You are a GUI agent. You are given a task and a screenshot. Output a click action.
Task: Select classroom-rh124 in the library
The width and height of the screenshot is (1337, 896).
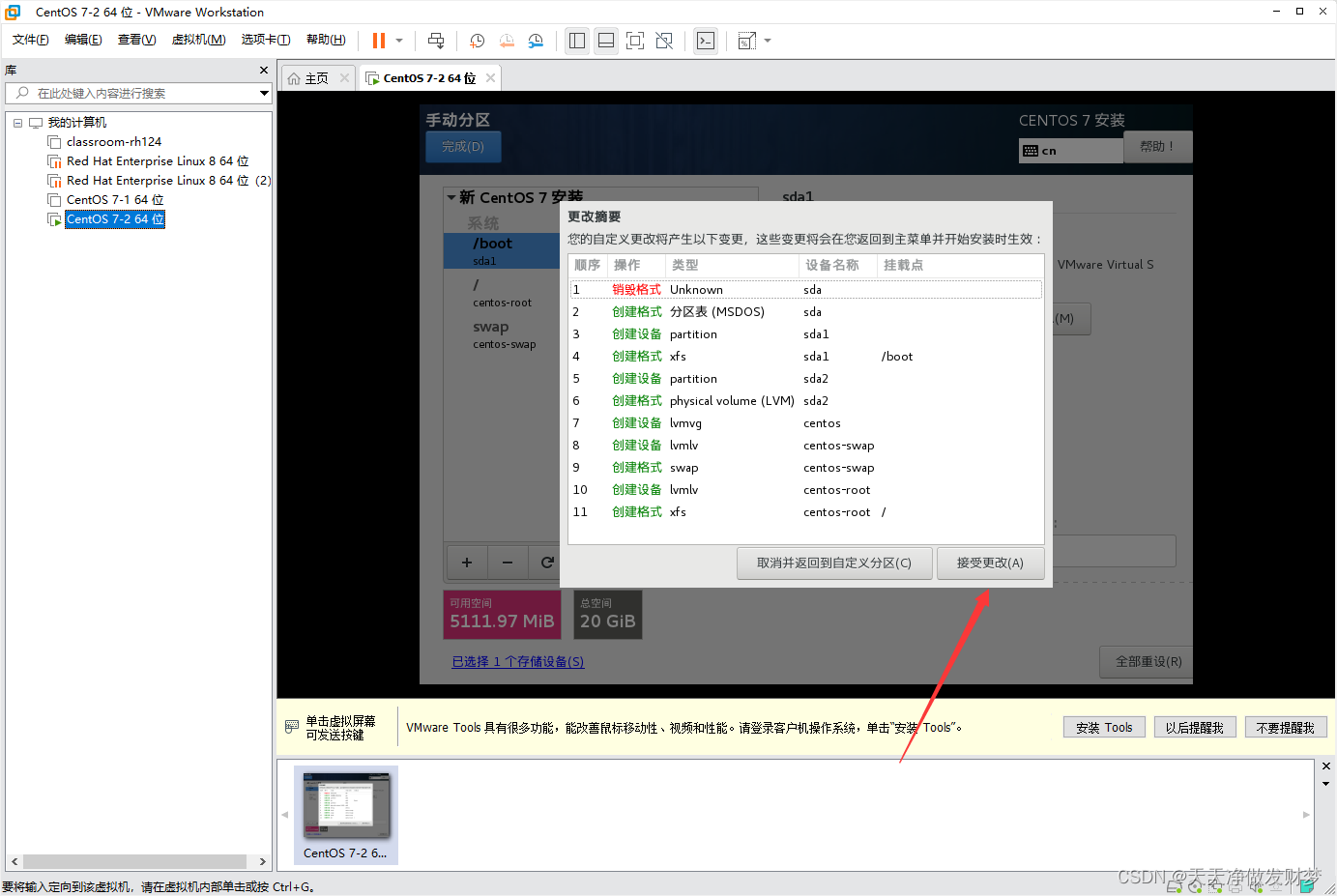[113, 142]
